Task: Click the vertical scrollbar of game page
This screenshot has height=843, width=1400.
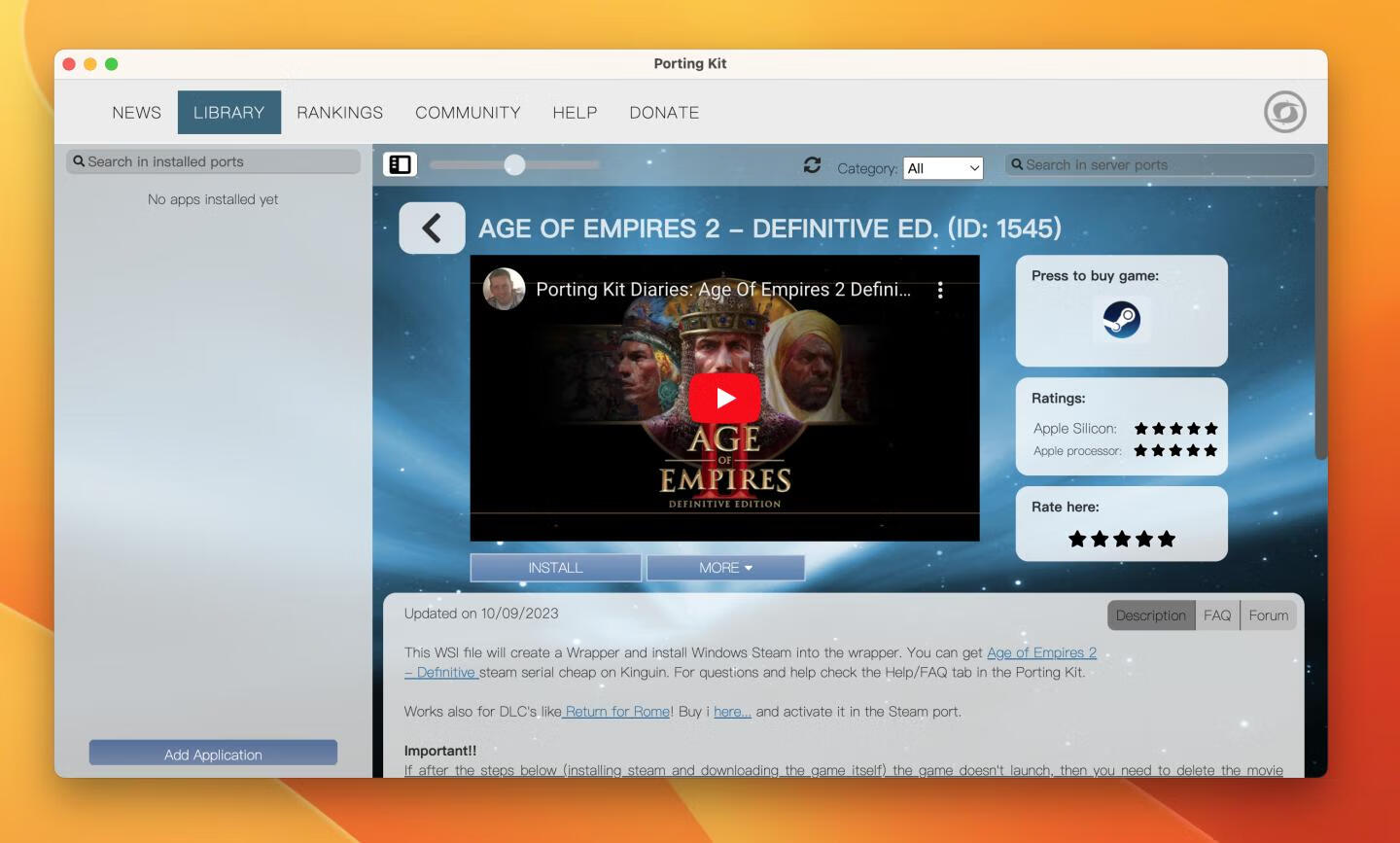Action: [x=1320, y=323]
